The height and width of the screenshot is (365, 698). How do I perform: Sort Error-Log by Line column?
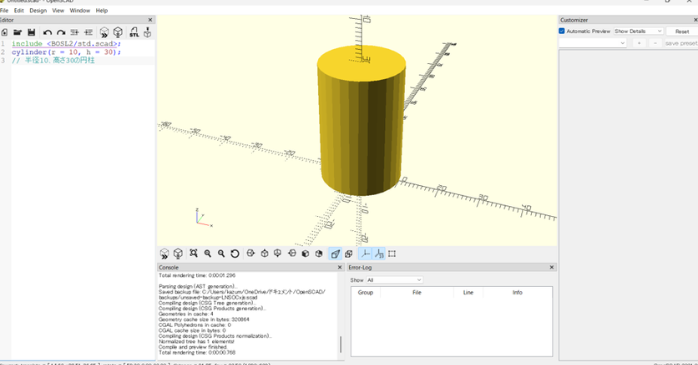(468, 292)
